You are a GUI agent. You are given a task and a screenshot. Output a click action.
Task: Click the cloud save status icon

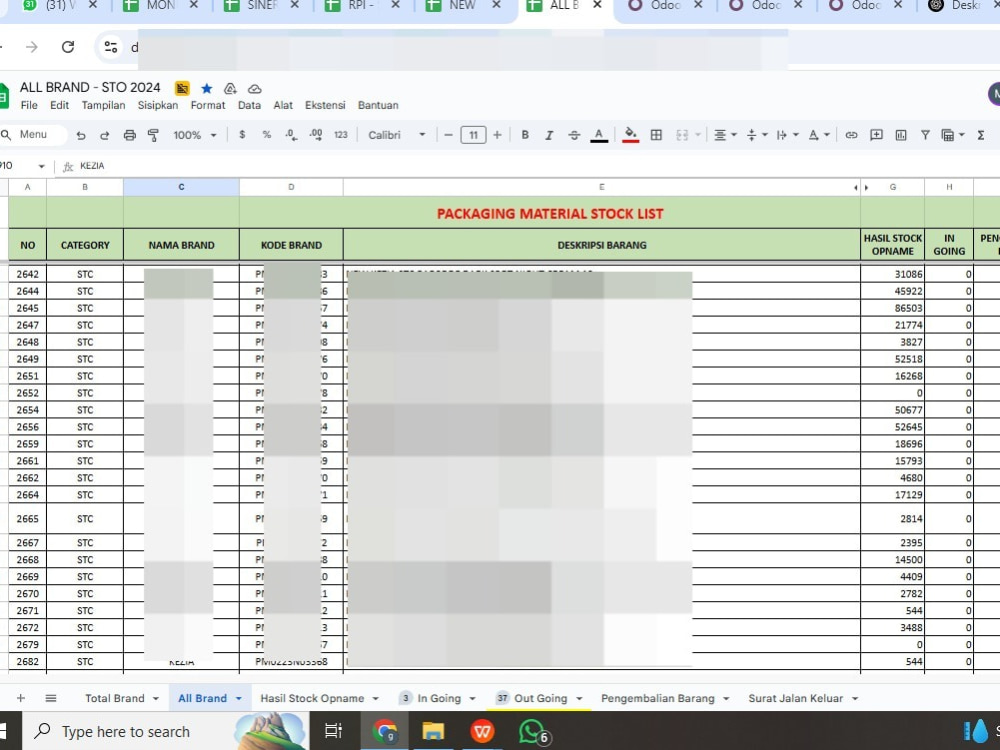(x=254, y=89)
